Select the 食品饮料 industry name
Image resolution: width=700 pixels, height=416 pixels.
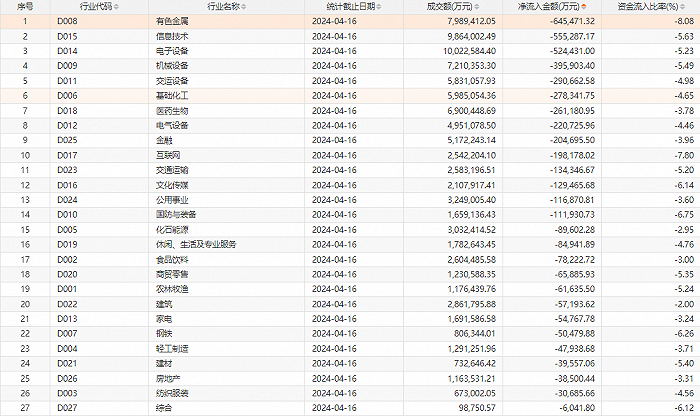tap(172, 260)
